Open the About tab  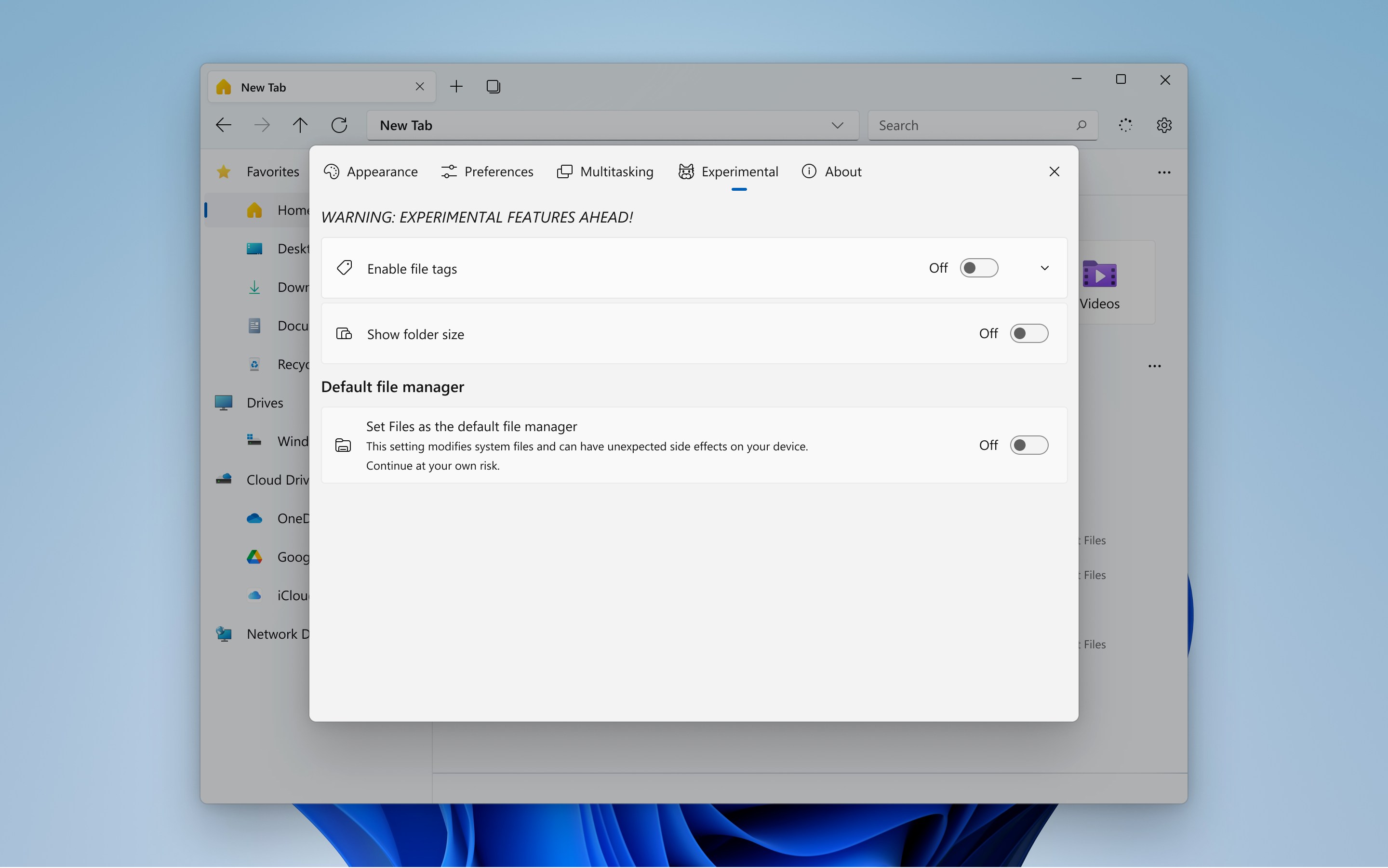pyautogui.click(x=831, y=171)
